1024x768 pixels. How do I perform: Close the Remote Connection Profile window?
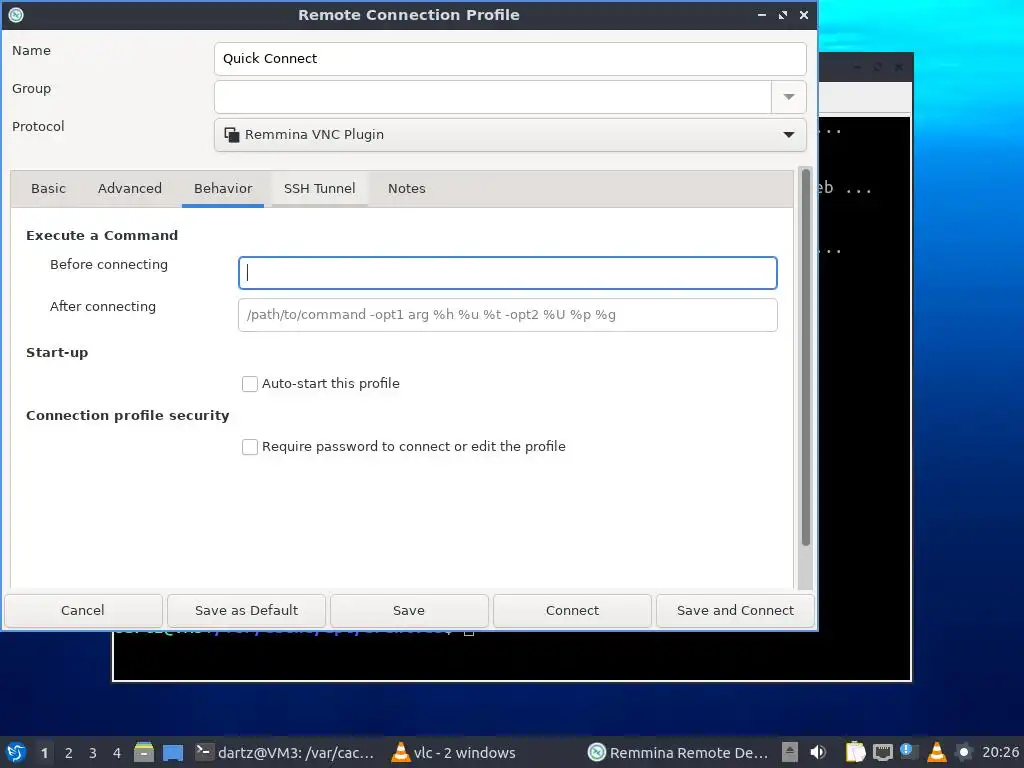[x=804, y=14]
